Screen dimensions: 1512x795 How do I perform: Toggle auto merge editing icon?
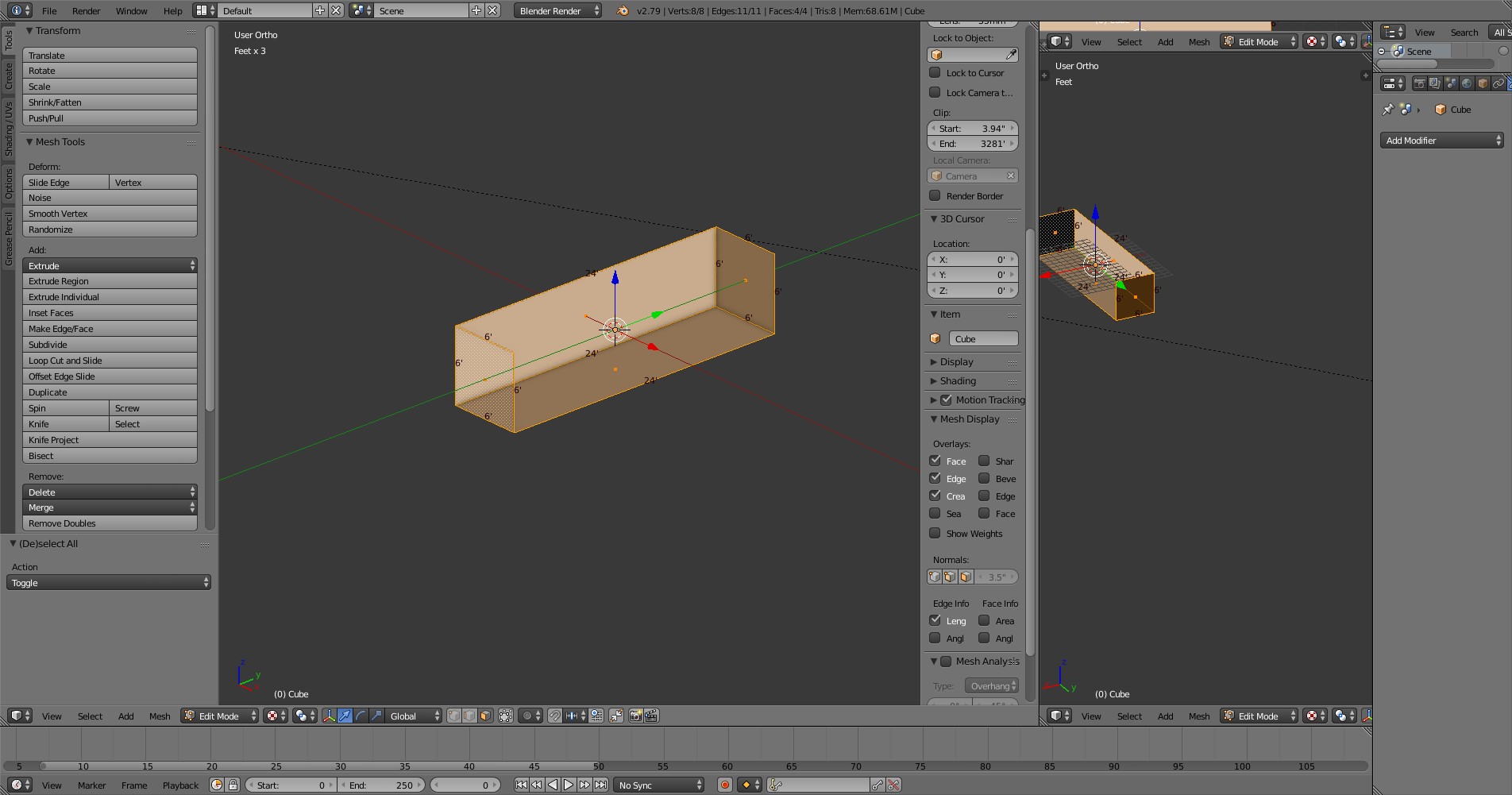coord(616,716)
